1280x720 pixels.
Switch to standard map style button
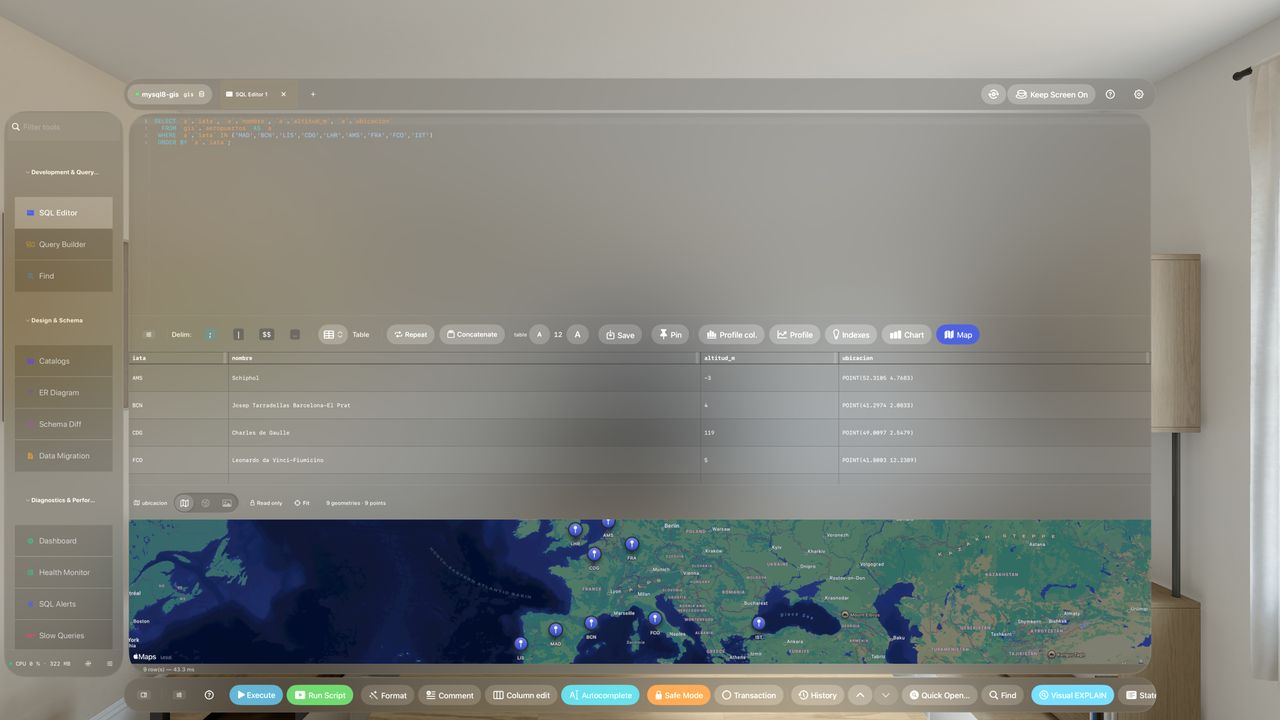tap(184, 503)
